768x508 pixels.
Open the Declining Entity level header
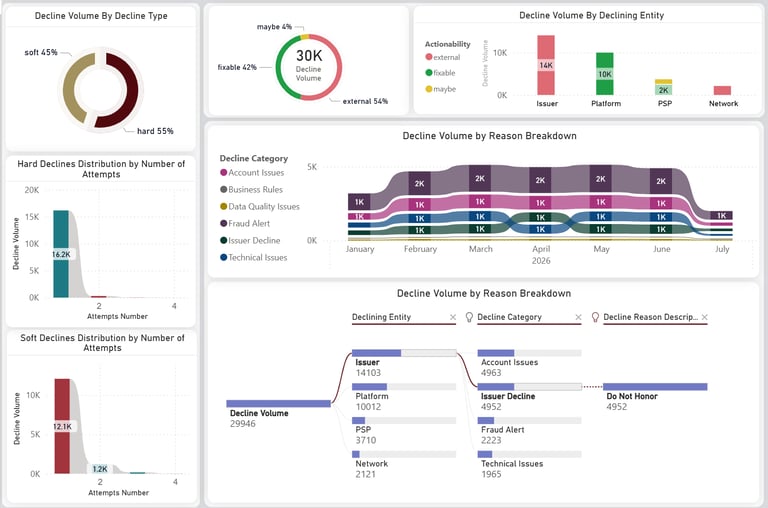(x=382, y=317)
